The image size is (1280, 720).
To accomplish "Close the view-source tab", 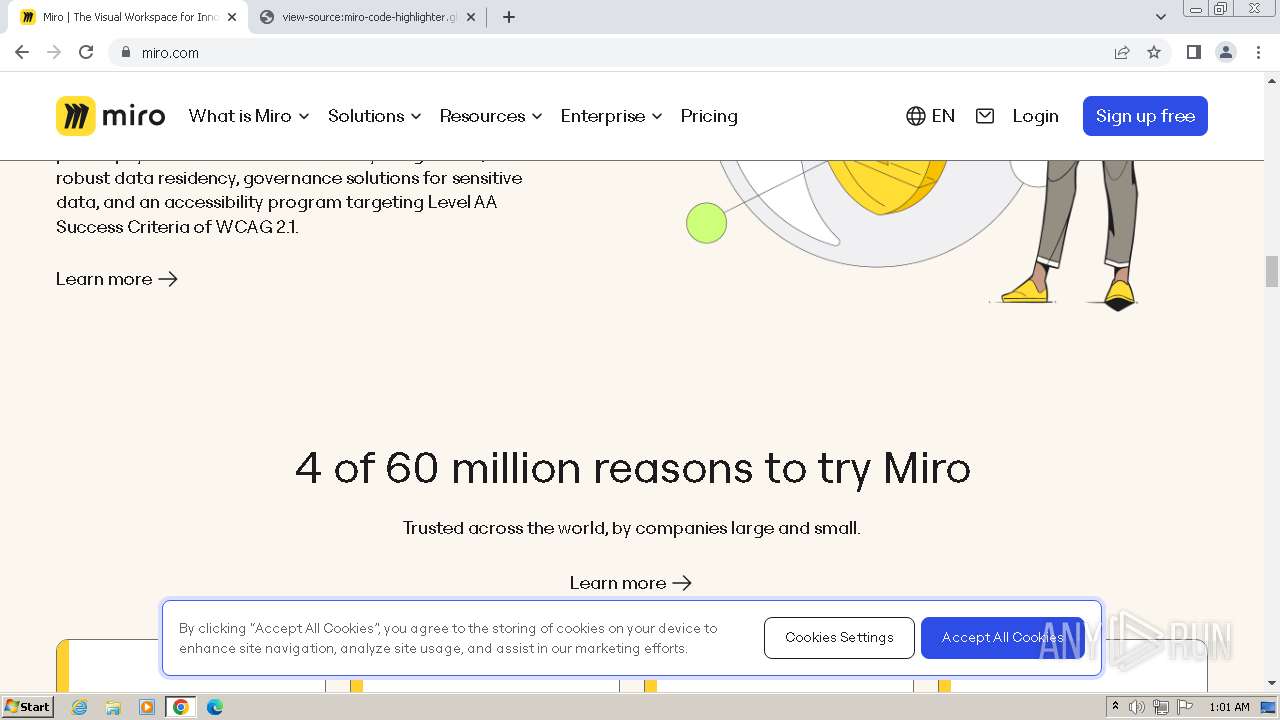I will point(471,17).
